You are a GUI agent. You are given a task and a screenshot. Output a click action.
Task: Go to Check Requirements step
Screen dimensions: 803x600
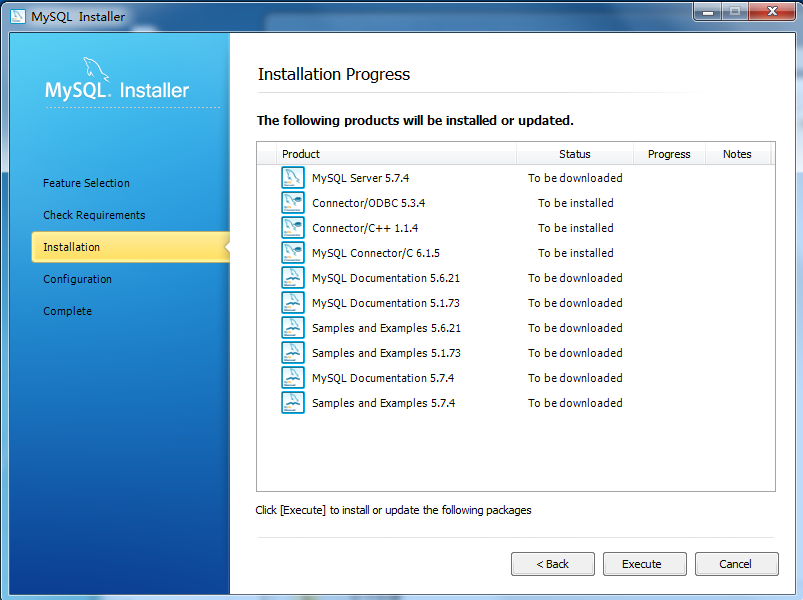(94, 215)
